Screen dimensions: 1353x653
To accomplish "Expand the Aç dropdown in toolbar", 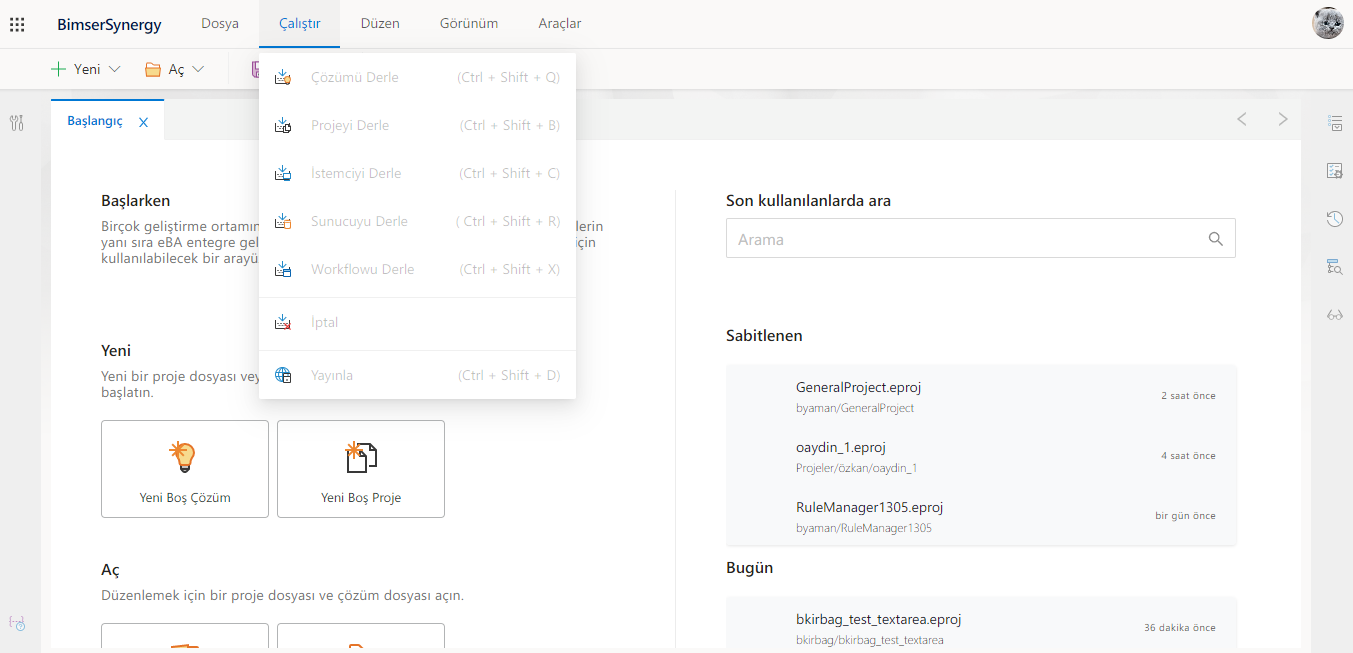I will [x=198, y=70].
